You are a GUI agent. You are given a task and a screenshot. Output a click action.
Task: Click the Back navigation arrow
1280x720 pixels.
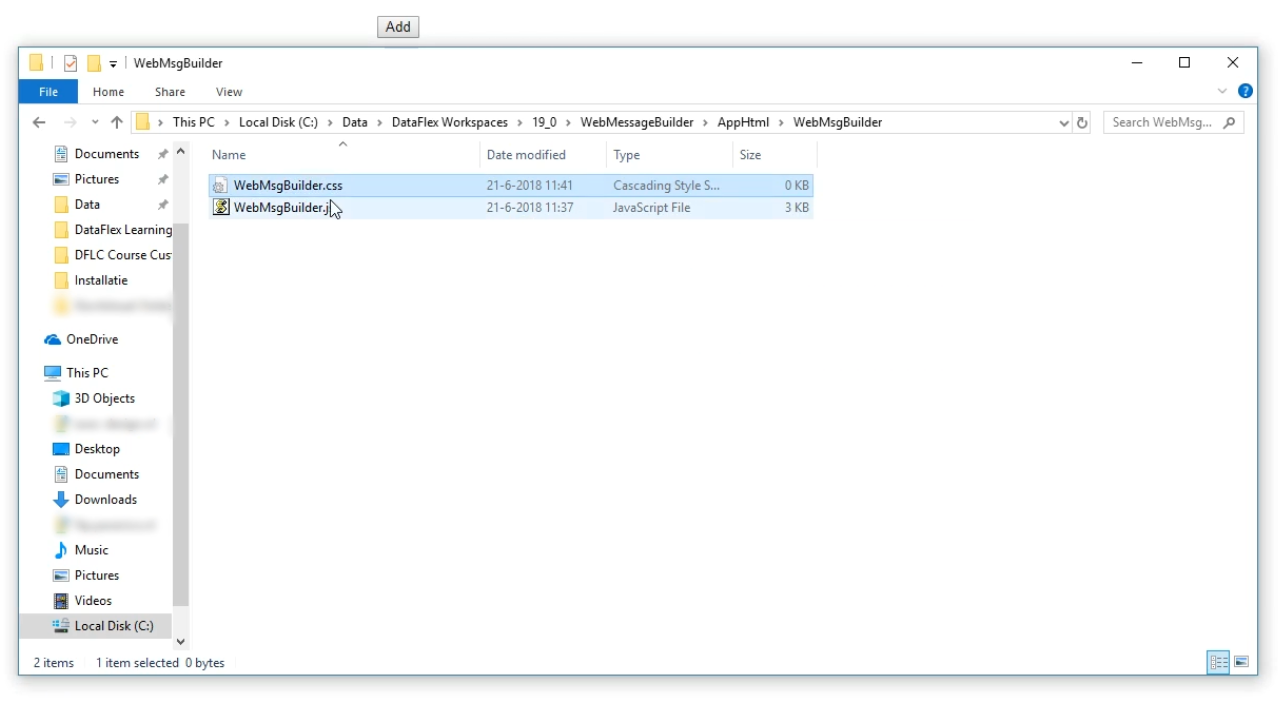click(39, 122)
